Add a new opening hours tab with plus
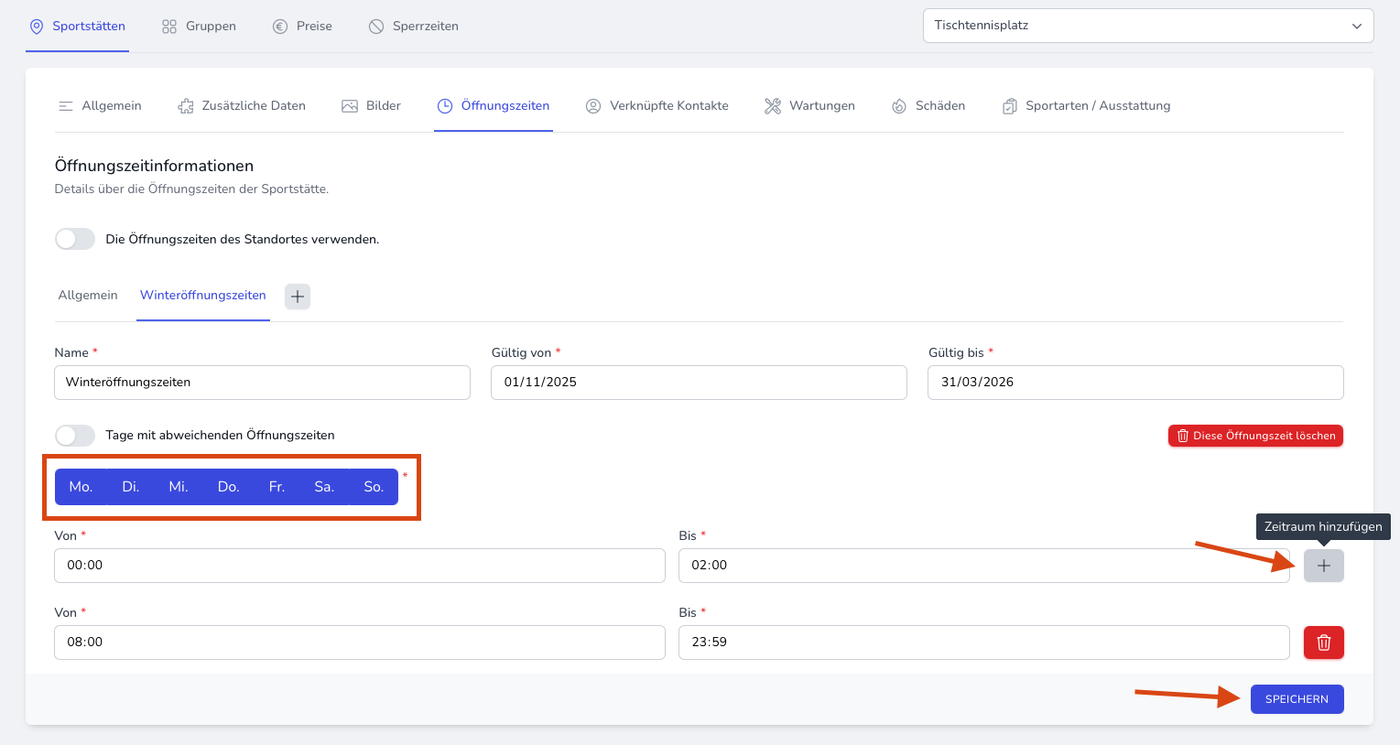Viewport: 1400px width, 745px height. pos(297,296)
